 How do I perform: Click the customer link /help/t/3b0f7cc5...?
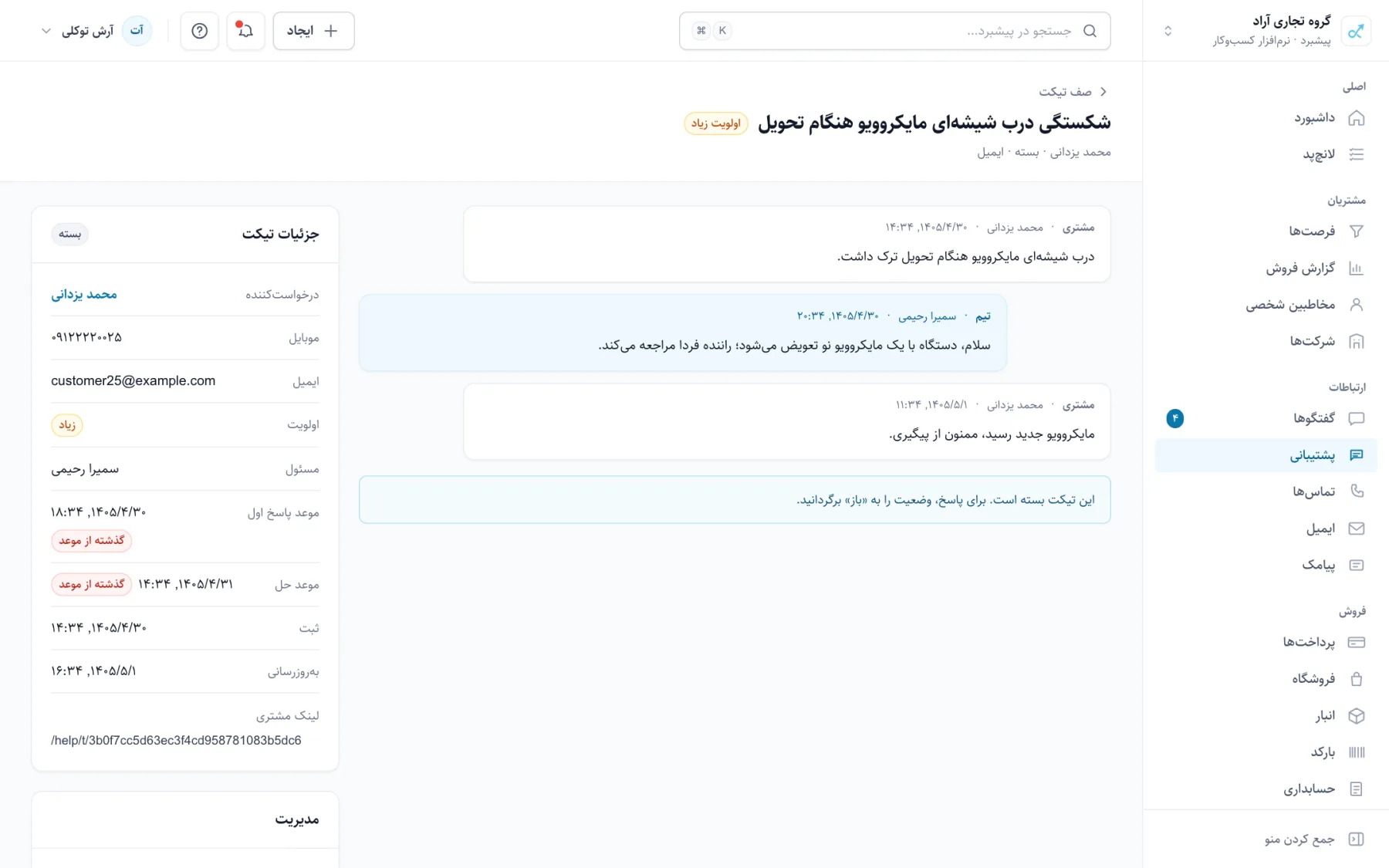click(x=176, y=741)
